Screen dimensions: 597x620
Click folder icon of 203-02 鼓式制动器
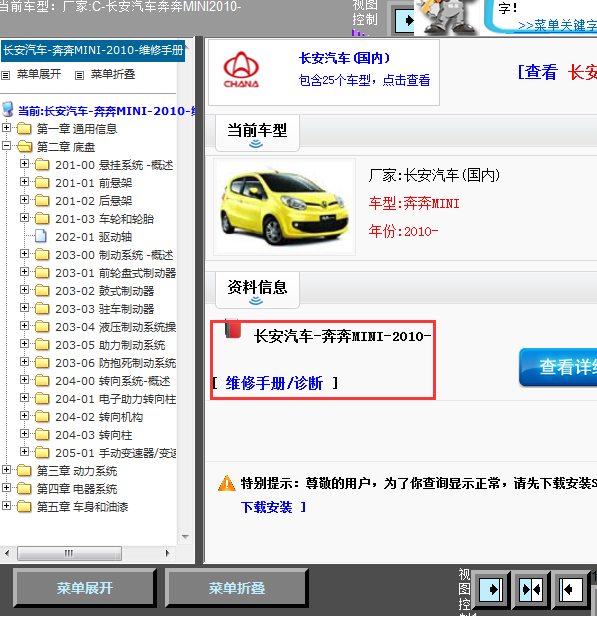click(42, 291)
